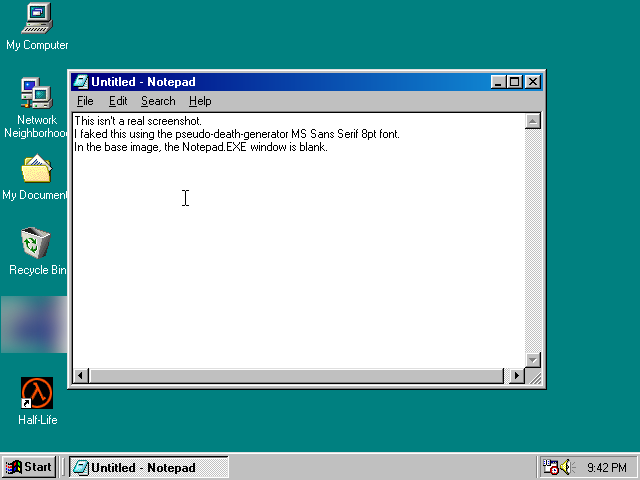Viewport: 640px width, 480px height.
Task: Click the Start button
Action: (28, 467)
